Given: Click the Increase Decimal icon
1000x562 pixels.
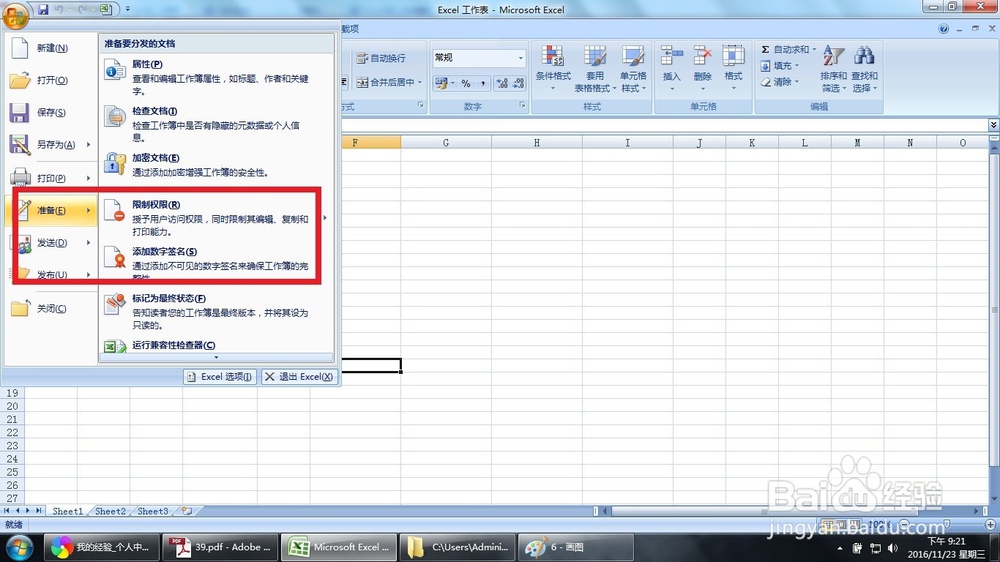Looking at the screenshot, I should [502, 84].
